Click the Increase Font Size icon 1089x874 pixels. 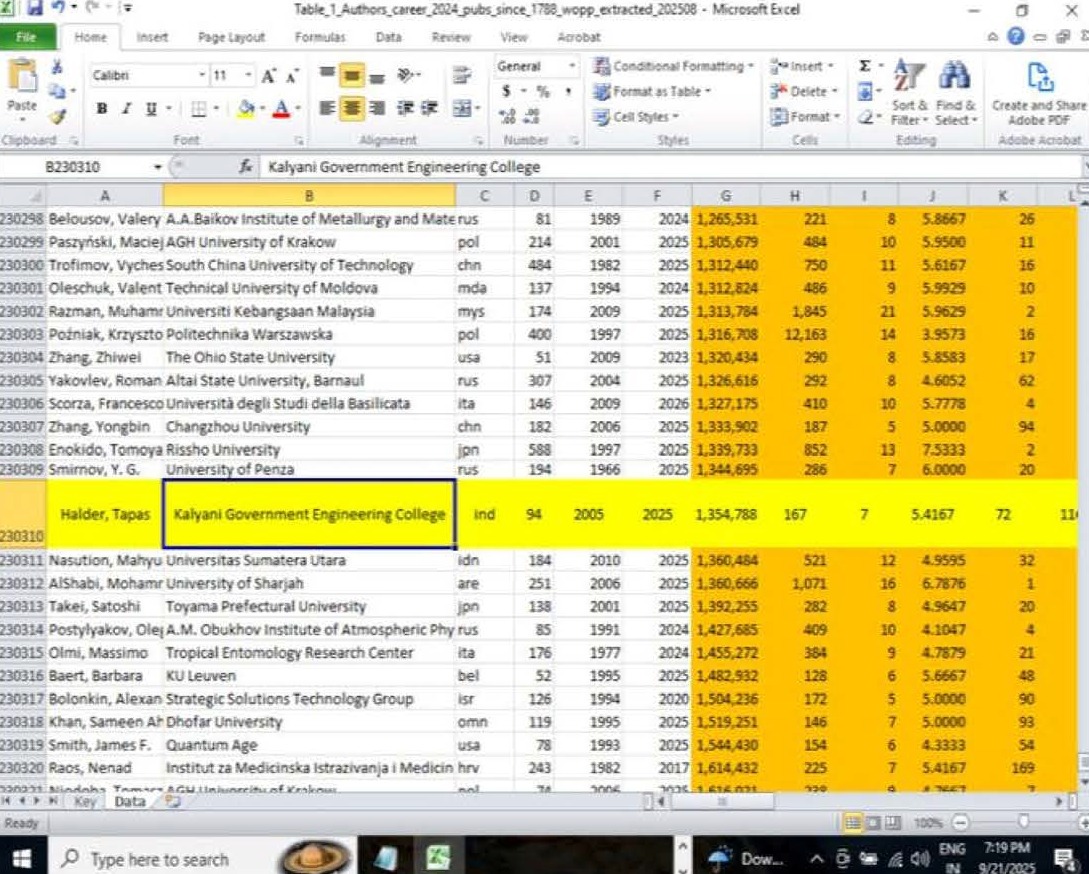pyautogui.click(x=268, y=76)
